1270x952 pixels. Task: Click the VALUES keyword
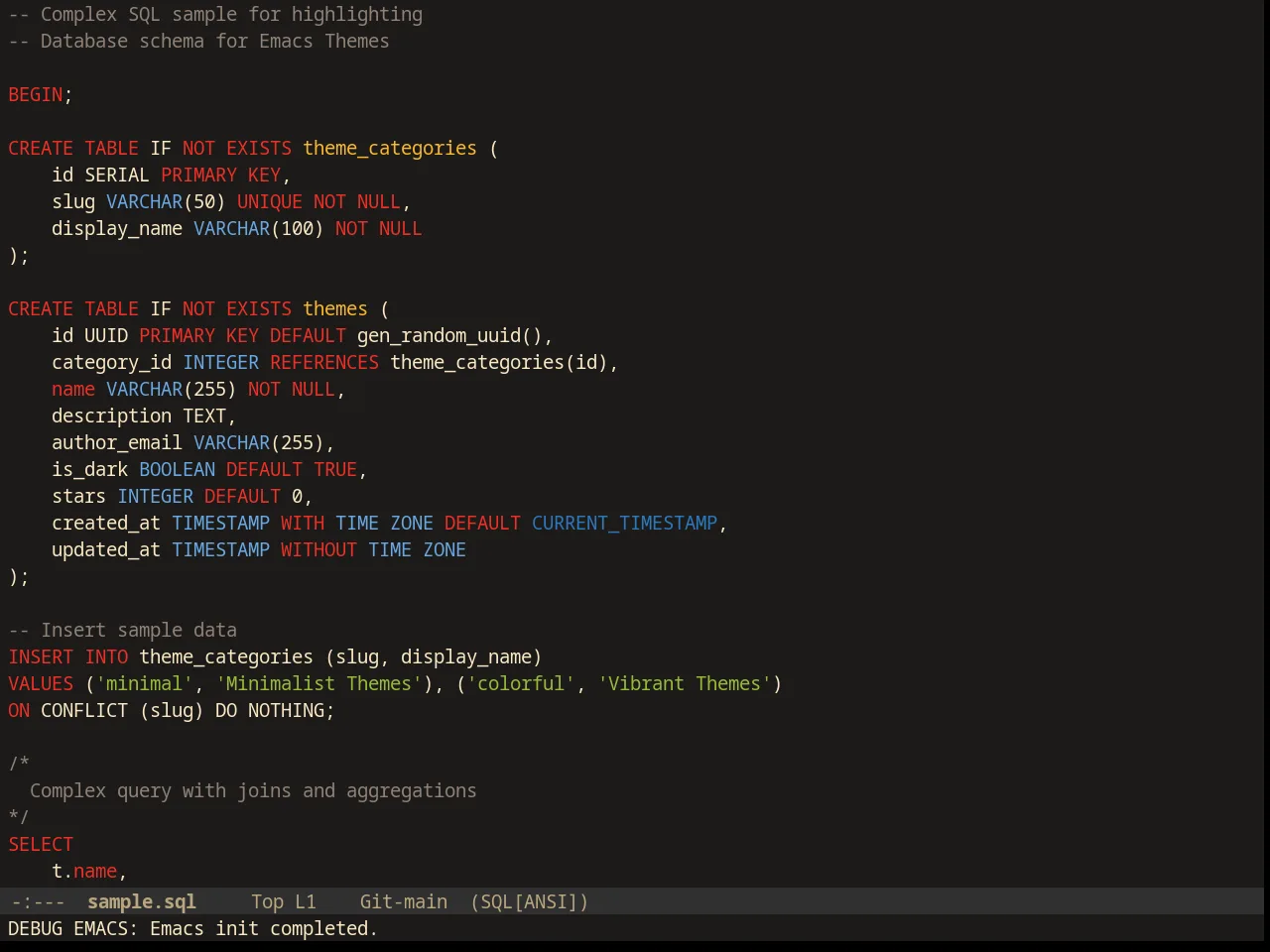pos(41,683)
